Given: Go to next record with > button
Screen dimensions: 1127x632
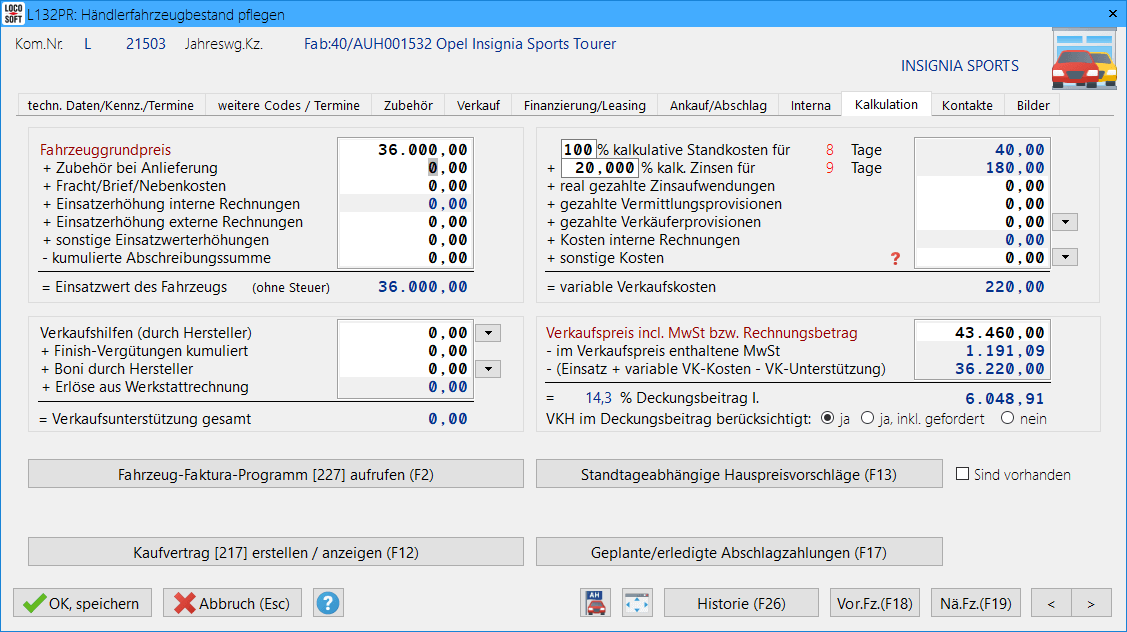Looking at the screenshot, I should pos(1090,603).
